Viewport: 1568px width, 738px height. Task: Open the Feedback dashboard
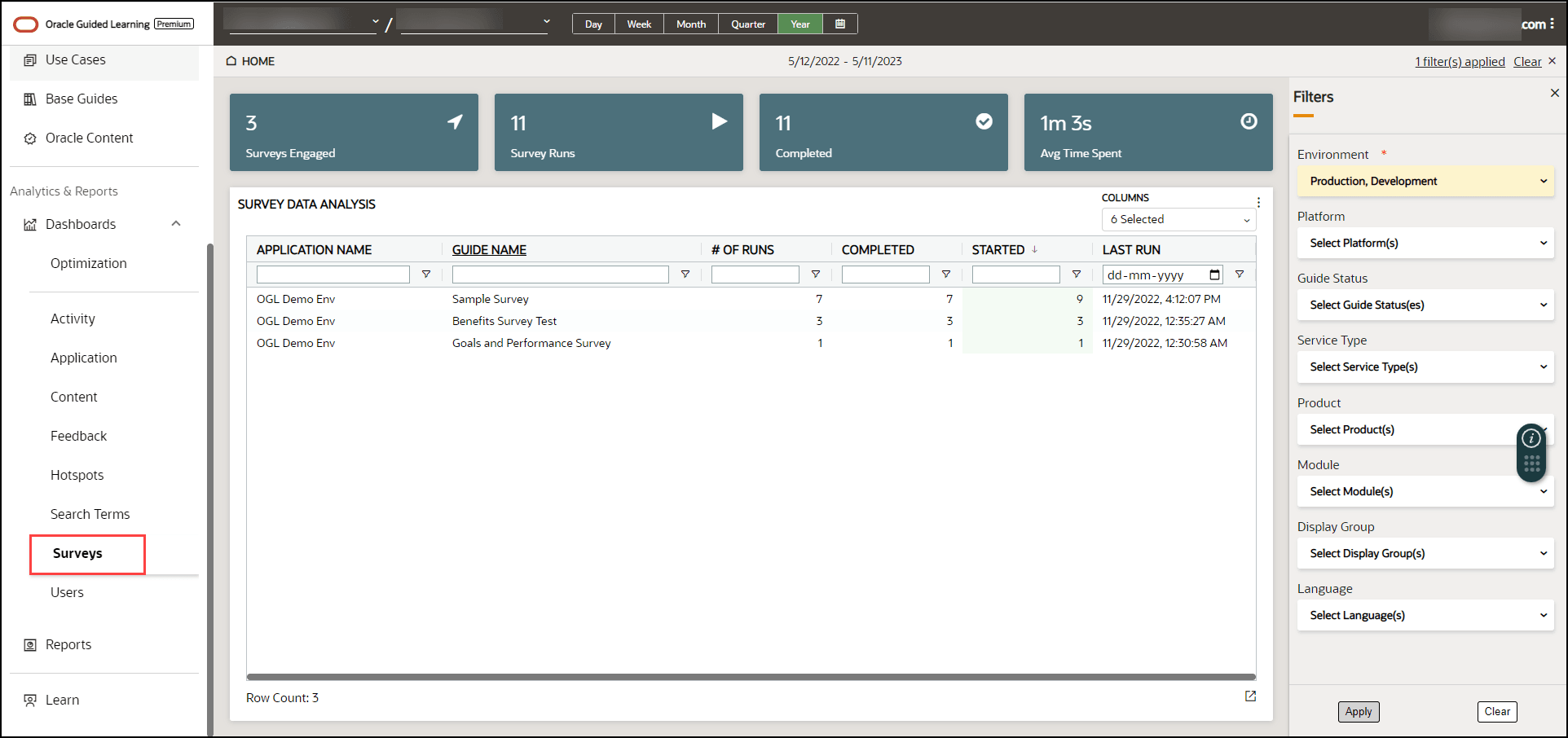pyautogui.click(x=79, y=437)
